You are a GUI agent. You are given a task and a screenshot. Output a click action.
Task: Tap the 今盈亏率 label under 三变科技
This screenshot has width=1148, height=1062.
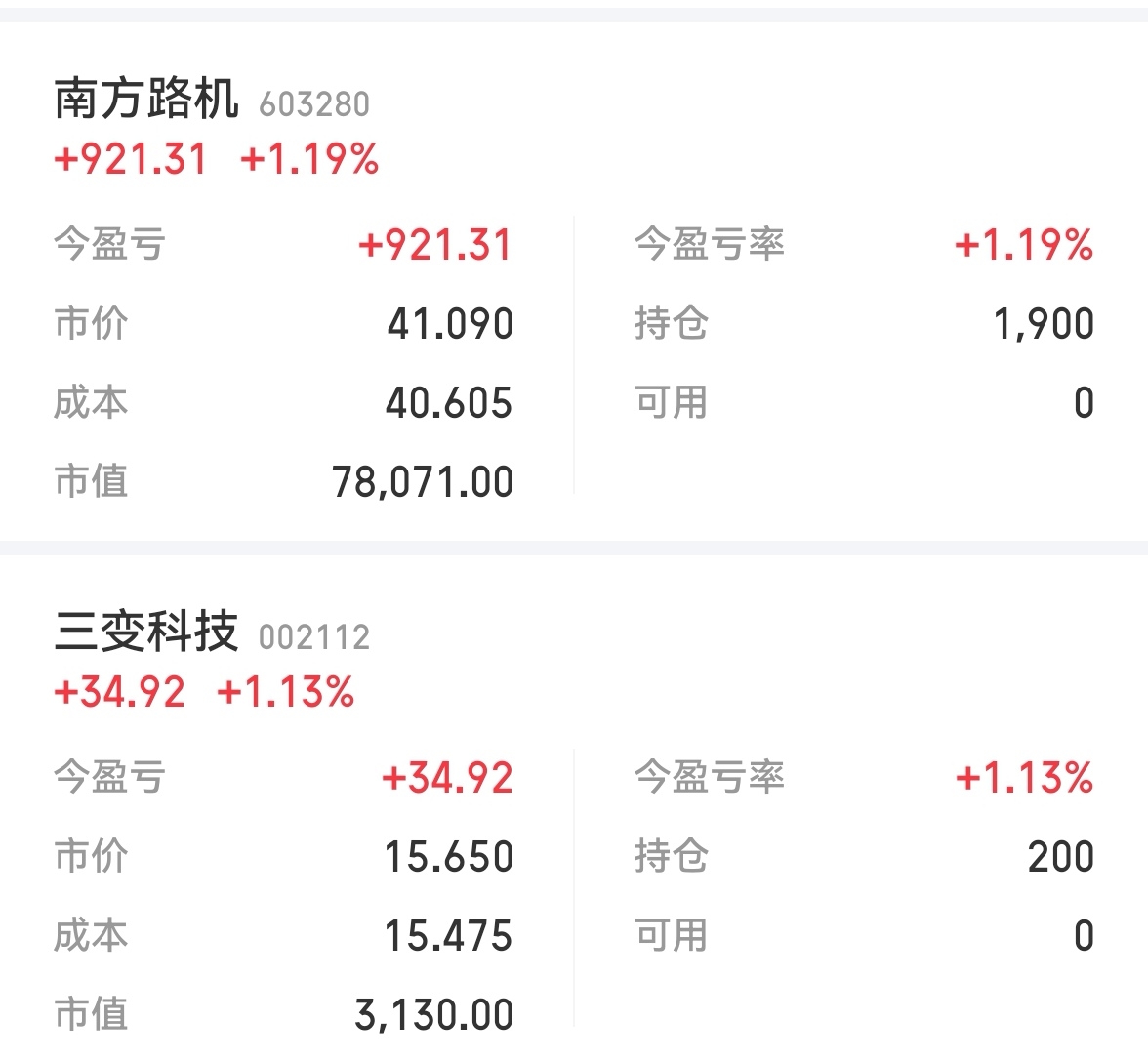pos(710,777)
